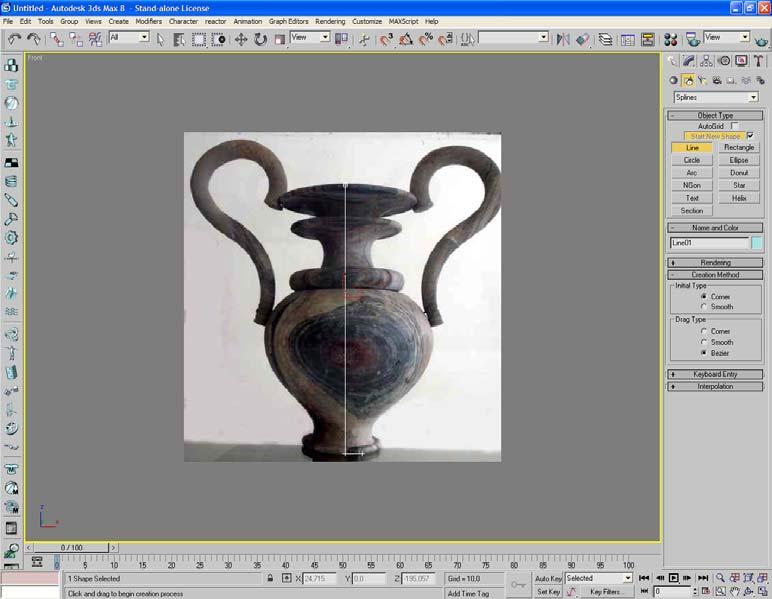Screen dimensions: 772x599
Task: Open the Graph Editors menu
Action: [289, 21]
